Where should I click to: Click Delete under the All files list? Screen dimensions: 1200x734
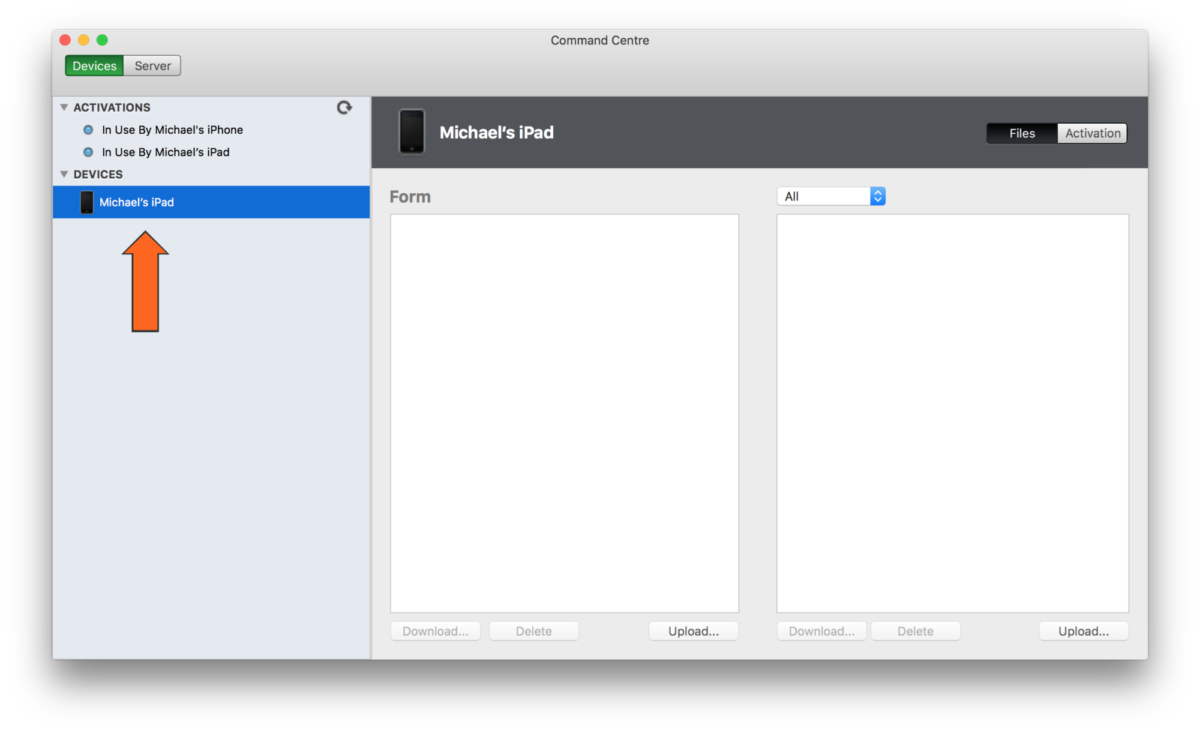click(x=916, y=631)
